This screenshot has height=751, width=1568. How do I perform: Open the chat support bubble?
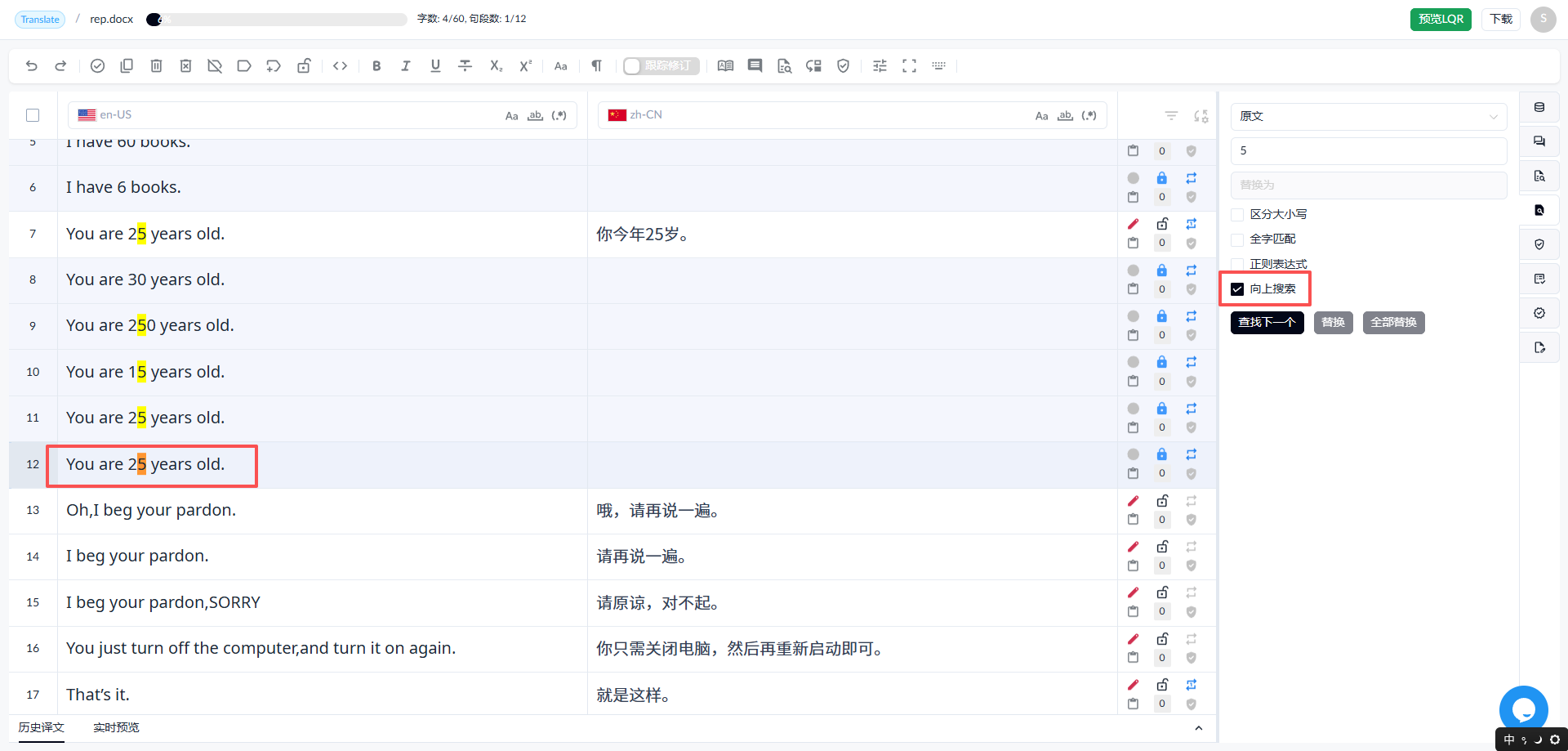click(x=1523, y=709)
